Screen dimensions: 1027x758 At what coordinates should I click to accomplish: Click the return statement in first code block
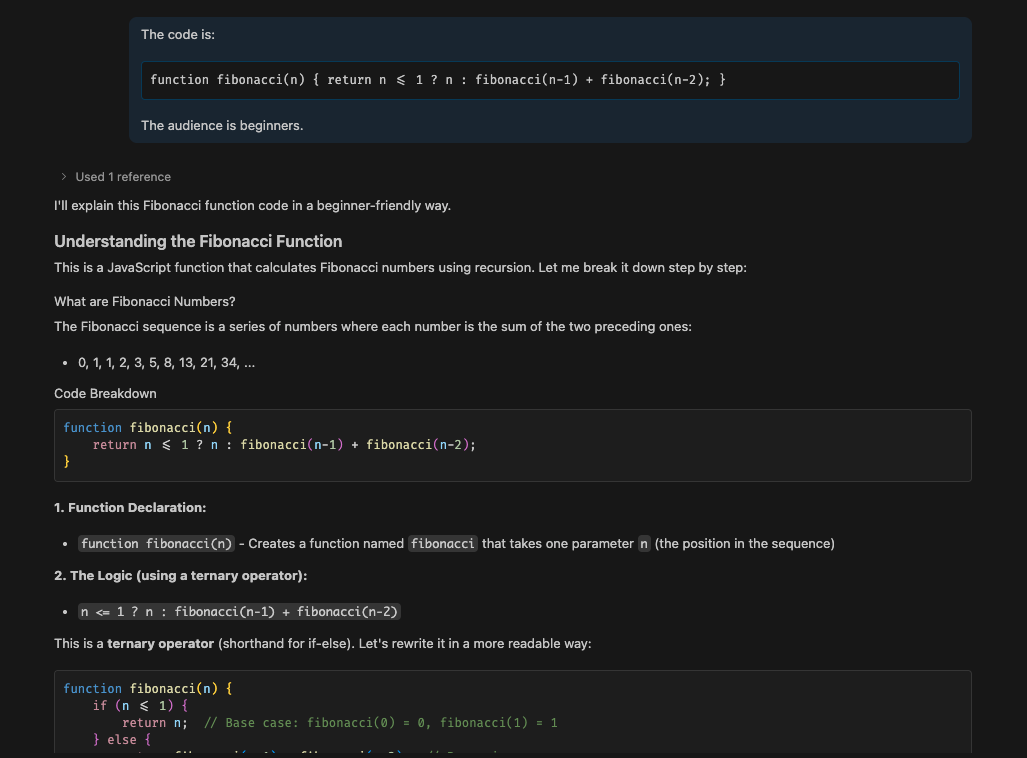pos(284,445)
